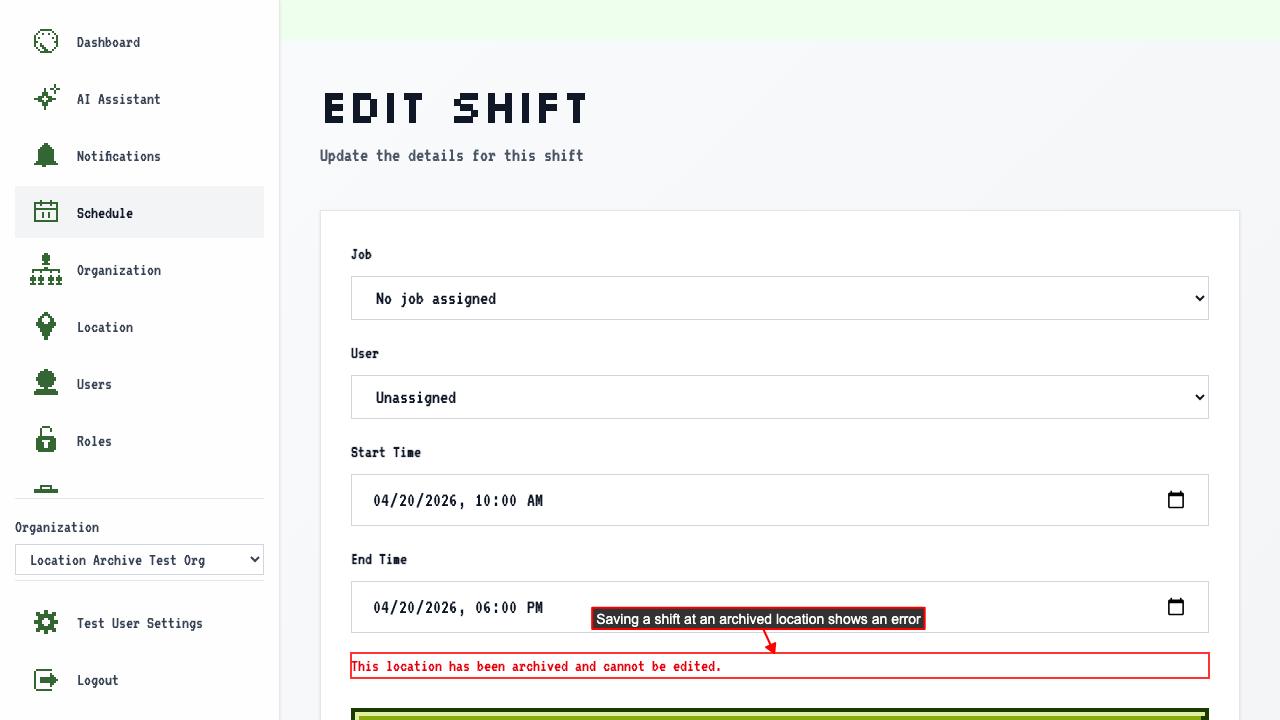Select the Schedule calendar icon
1280x720 pixels.
point(46,213)
